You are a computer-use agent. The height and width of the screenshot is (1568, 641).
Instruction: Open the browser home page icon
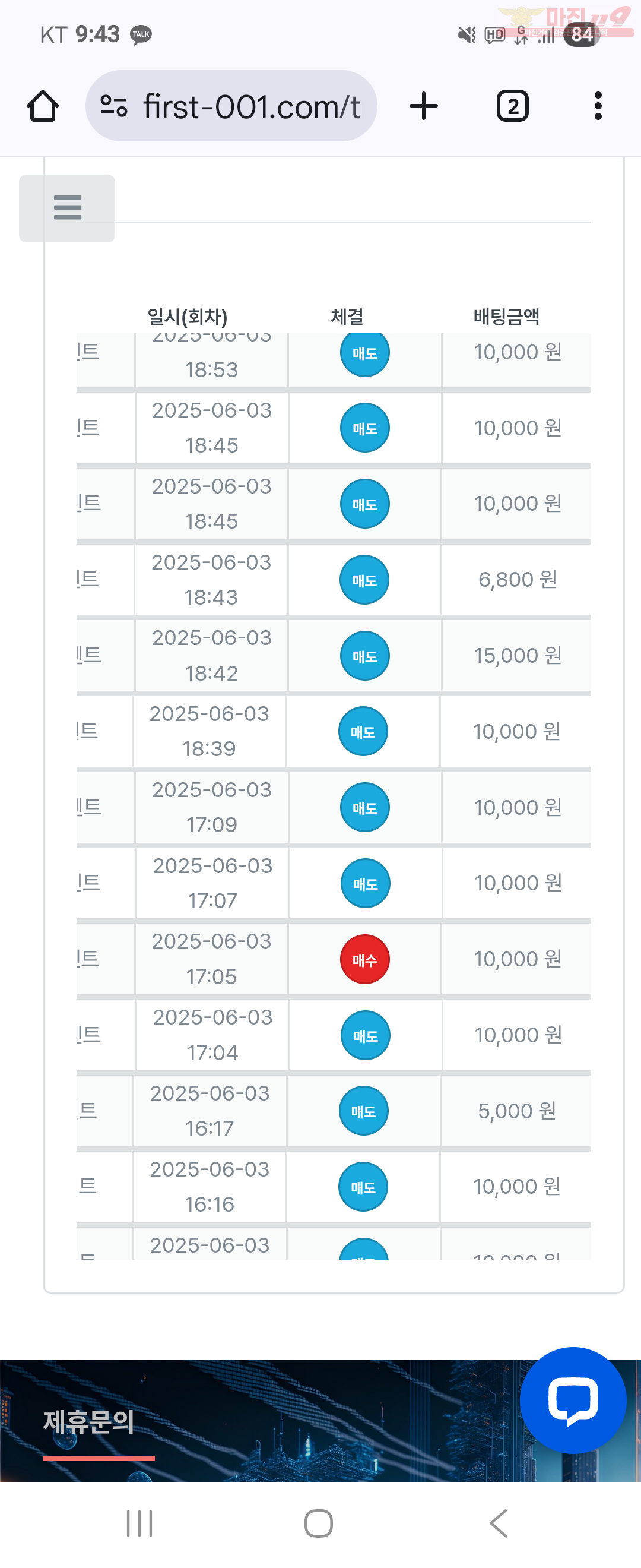pos(43,106)
